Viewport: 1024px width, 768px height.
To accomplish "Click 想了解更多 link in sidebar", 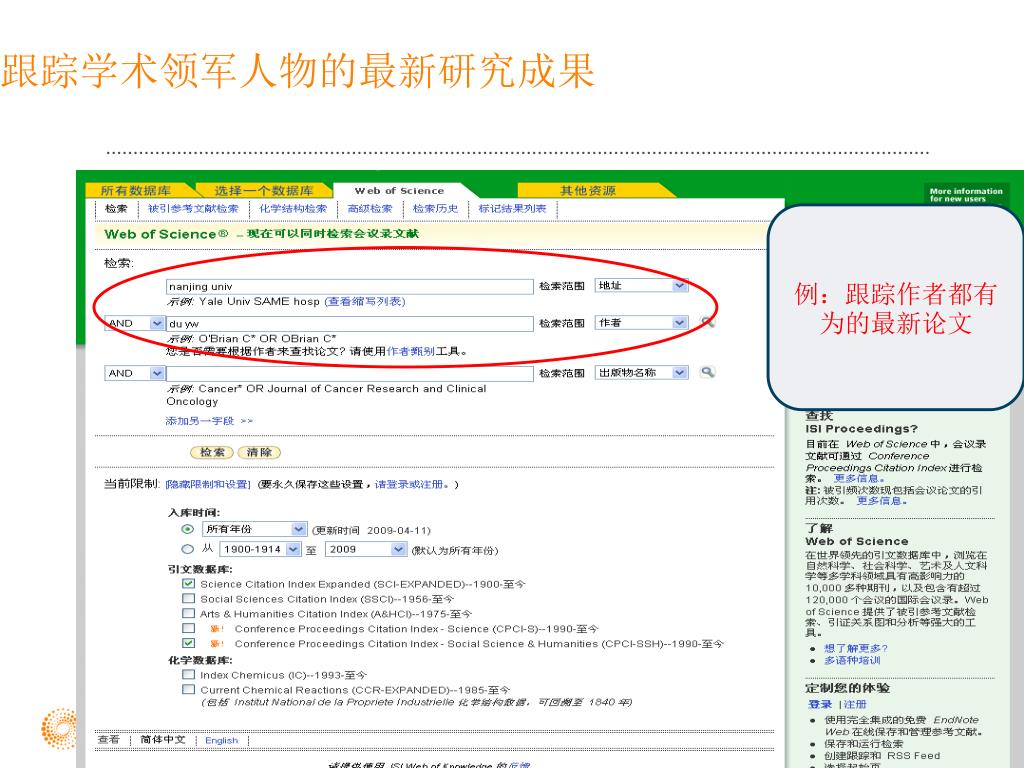I will click(856, 648).
